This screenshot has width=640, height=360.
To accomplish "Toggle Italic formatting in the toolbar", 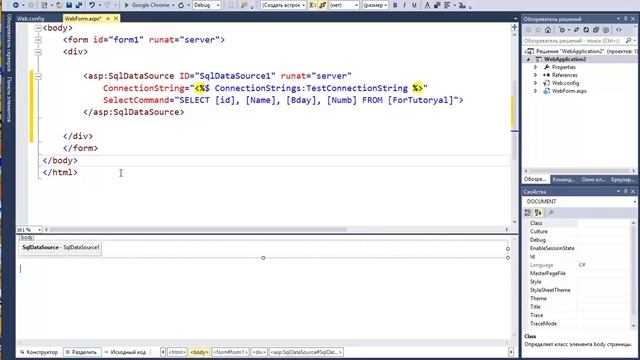I will (x=404, y=5).
